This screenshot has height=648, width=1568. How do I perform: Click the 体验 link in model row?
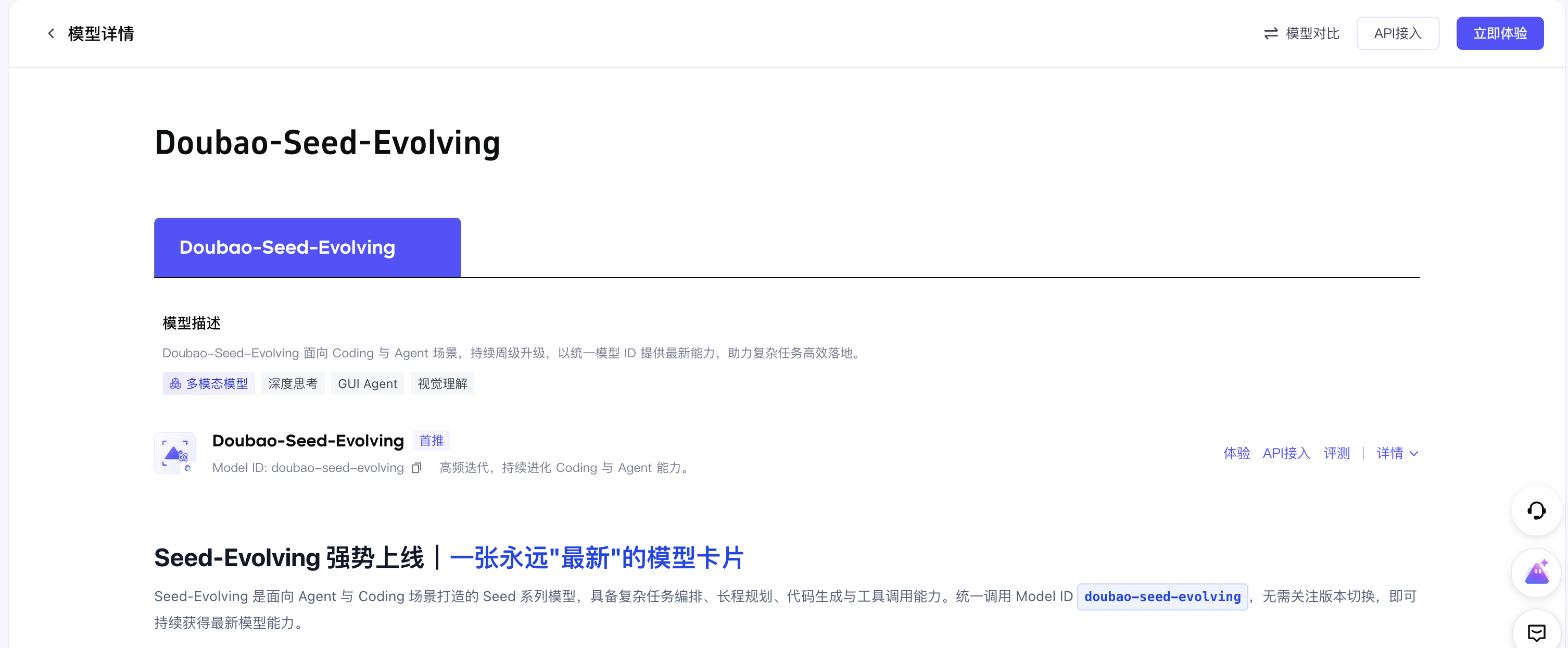click(x=1236, y=454)
